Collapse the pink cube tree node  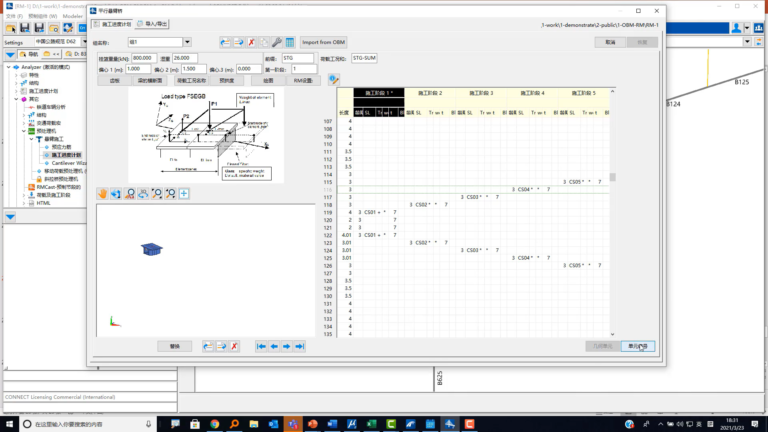(x=16, y=99)
